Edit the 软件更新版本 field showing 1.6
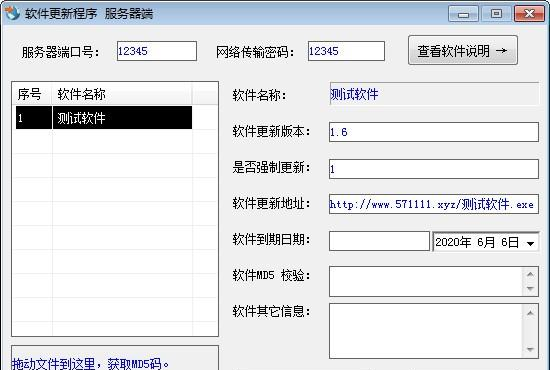This screenshot has height=370, width=550. point(434,132)
